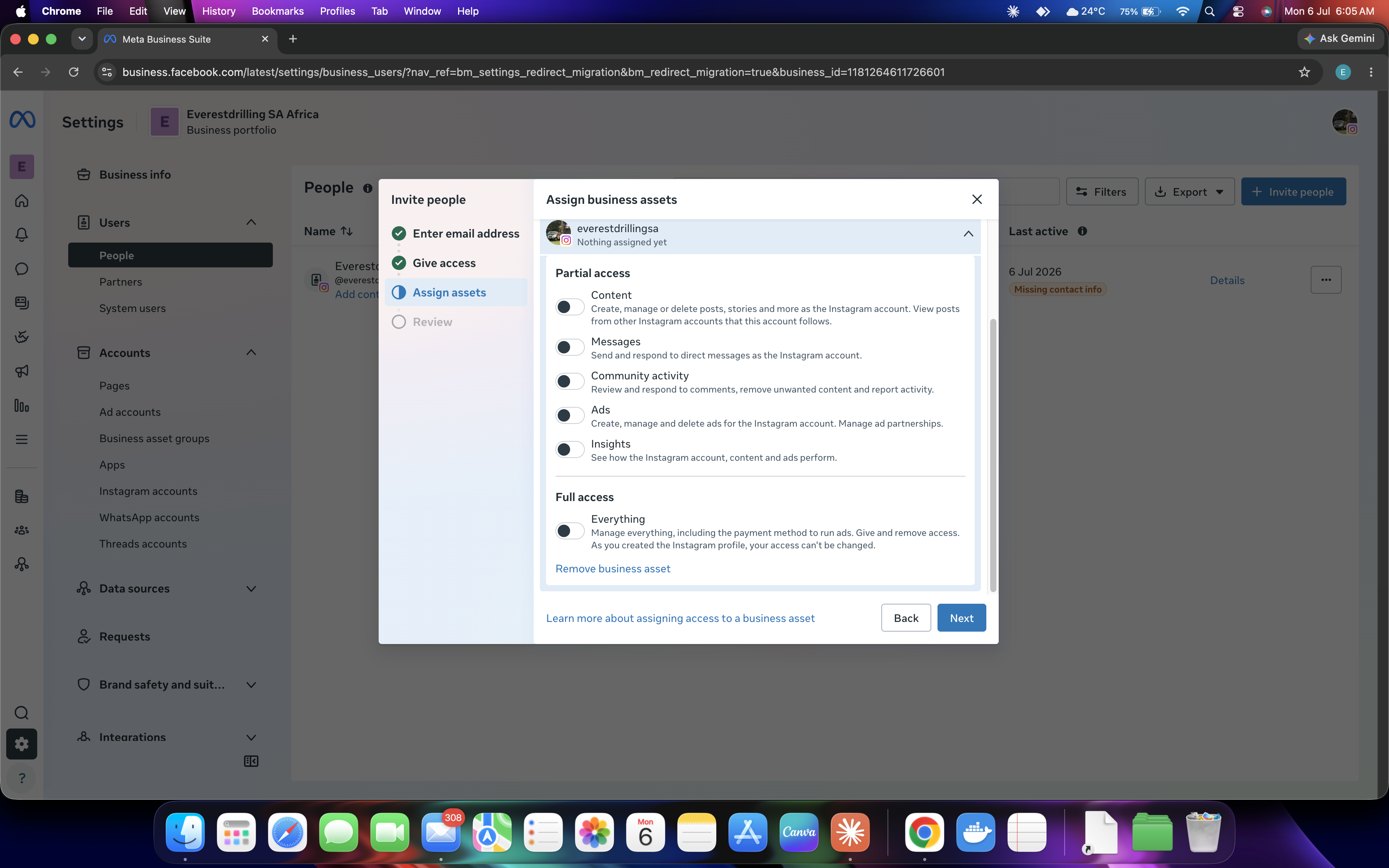1389x868 pixels.
Task: Open Canva from the Dock
Action: (799, 832)
